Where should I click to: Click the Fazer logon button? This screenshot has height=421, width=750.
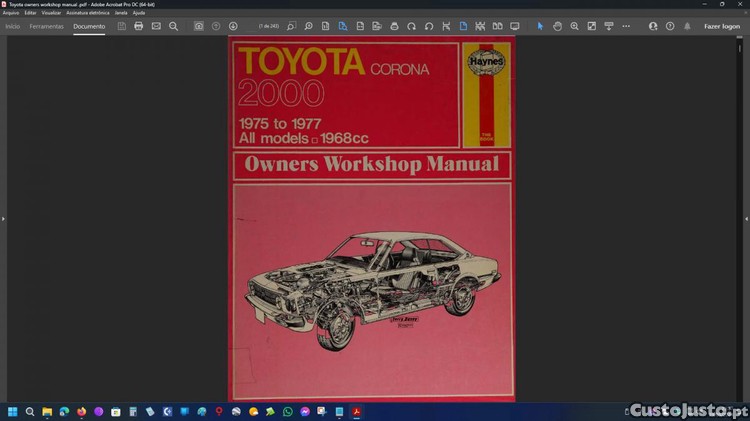click(722, 26)
